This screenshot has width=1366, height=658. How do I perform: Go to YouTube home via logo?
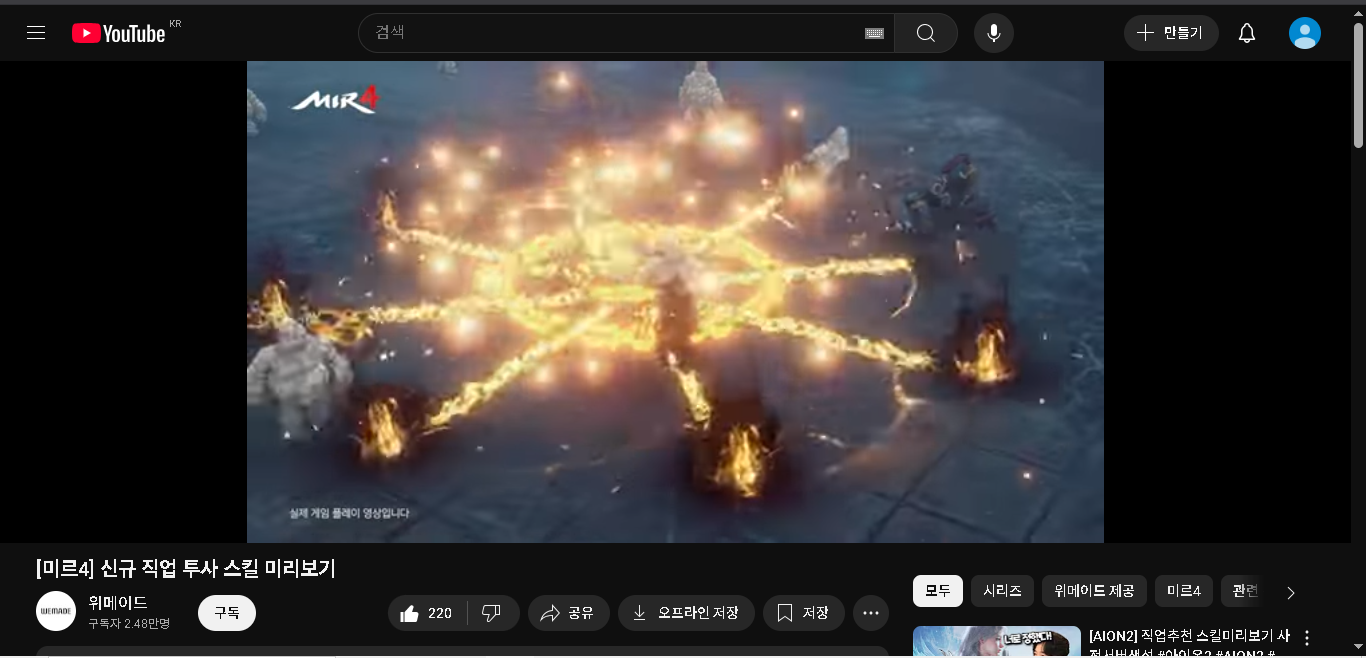coord(118,33)
